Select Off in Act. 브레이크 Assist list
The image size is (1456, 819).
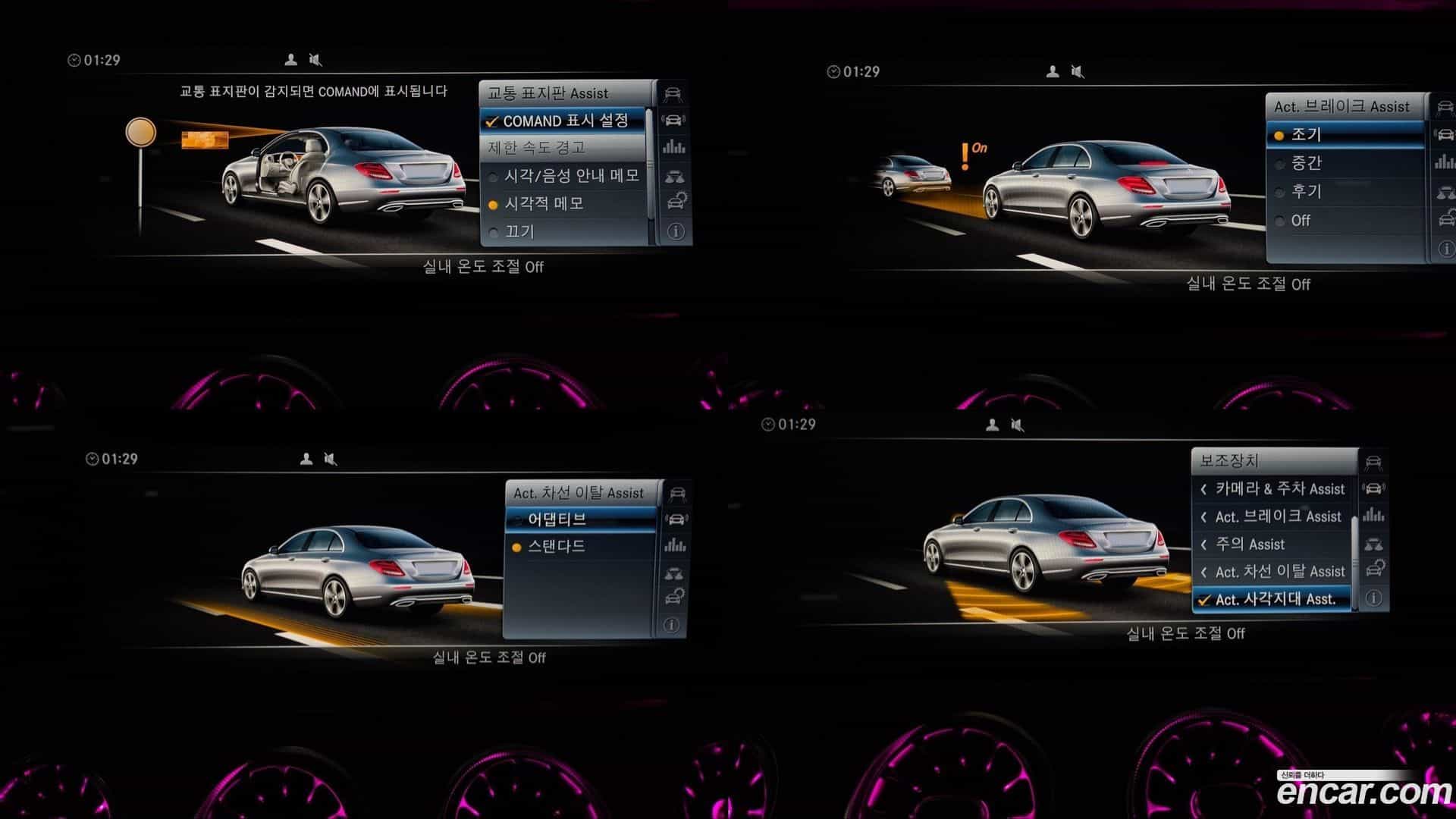point(1346,221)
